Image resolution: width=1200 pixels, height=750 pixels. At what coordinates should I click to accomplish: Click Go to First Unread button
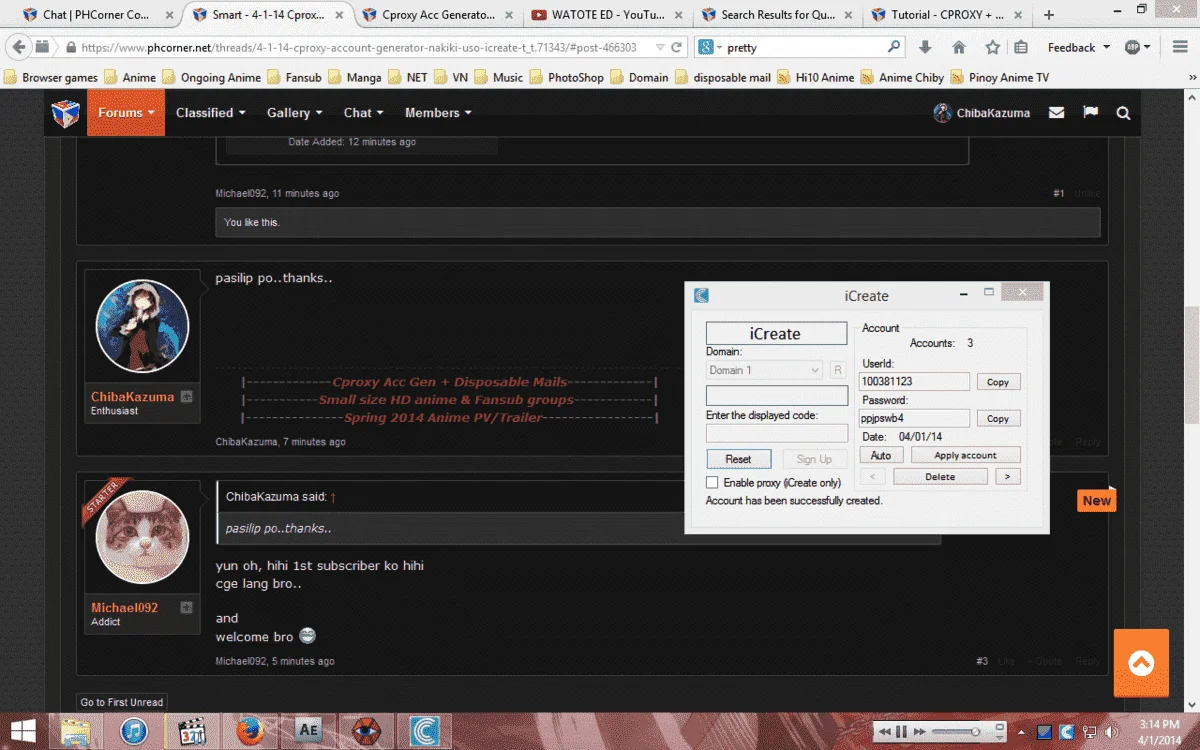point(122,702)
